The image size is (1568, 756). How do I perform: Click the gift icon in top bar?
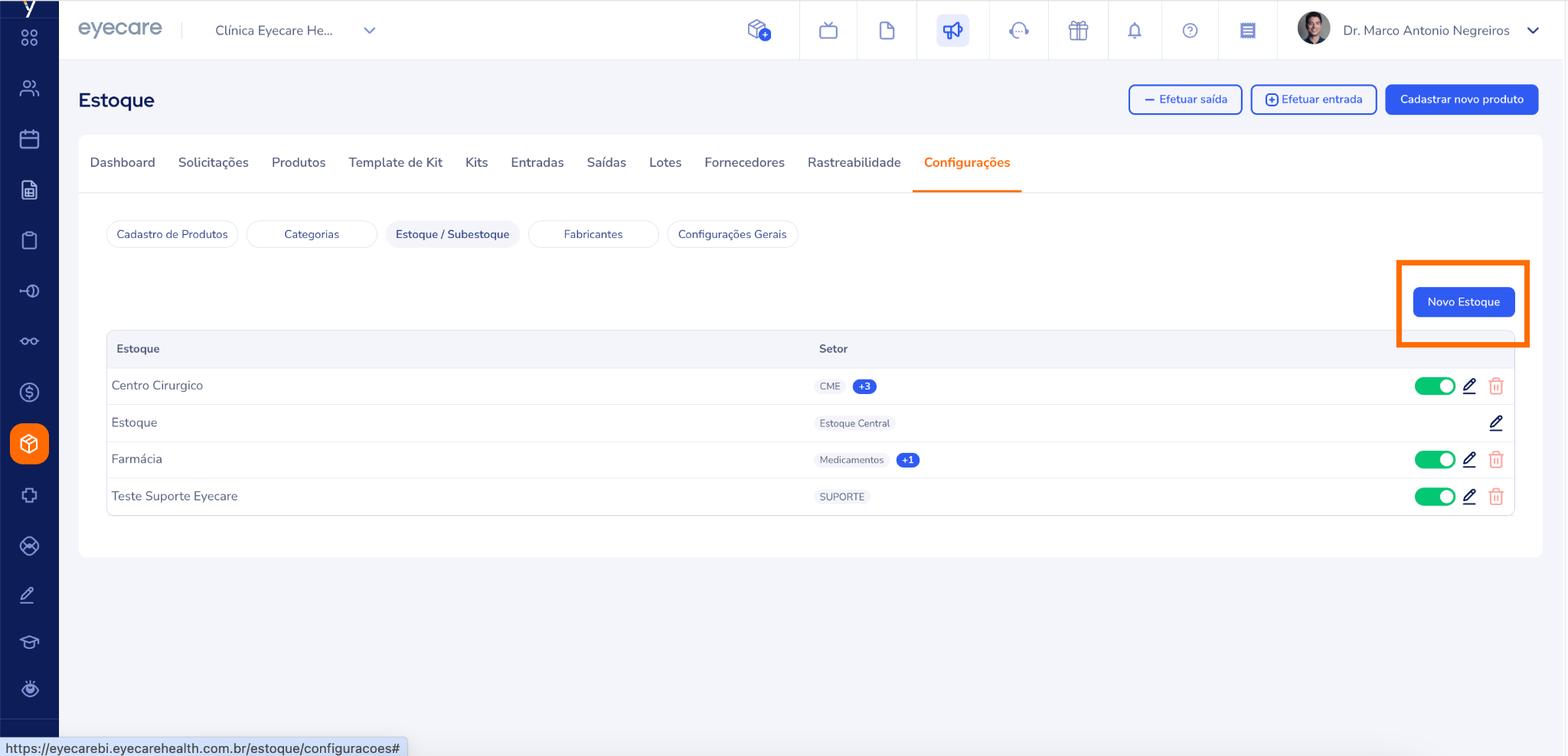[x=1078, y=31]
